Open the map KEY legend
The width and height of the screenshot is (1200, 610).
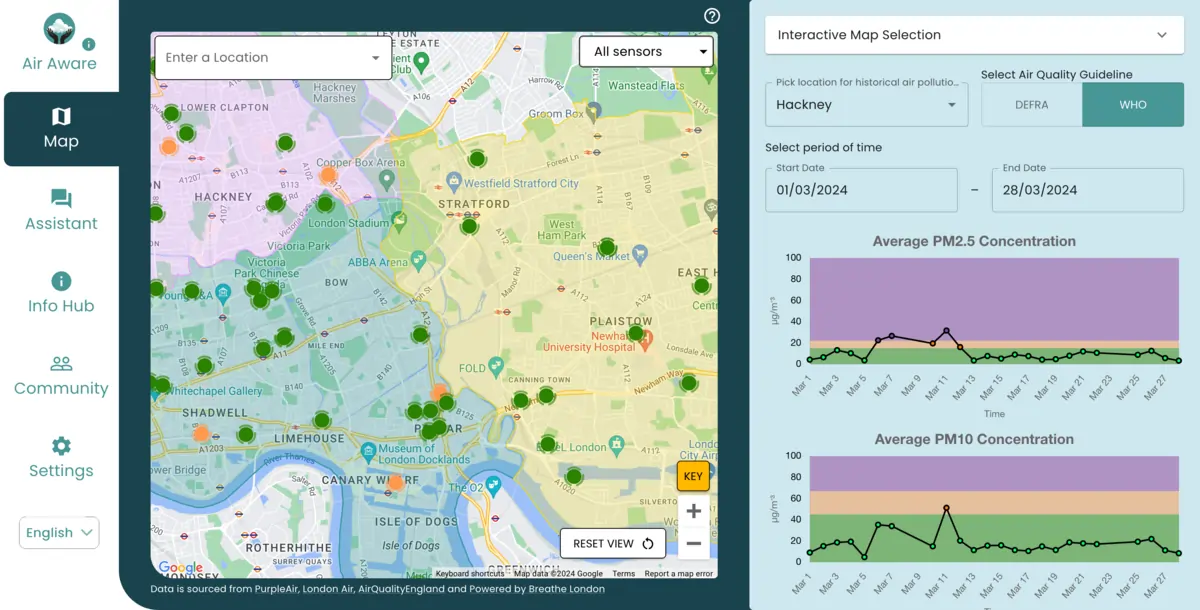693,476
